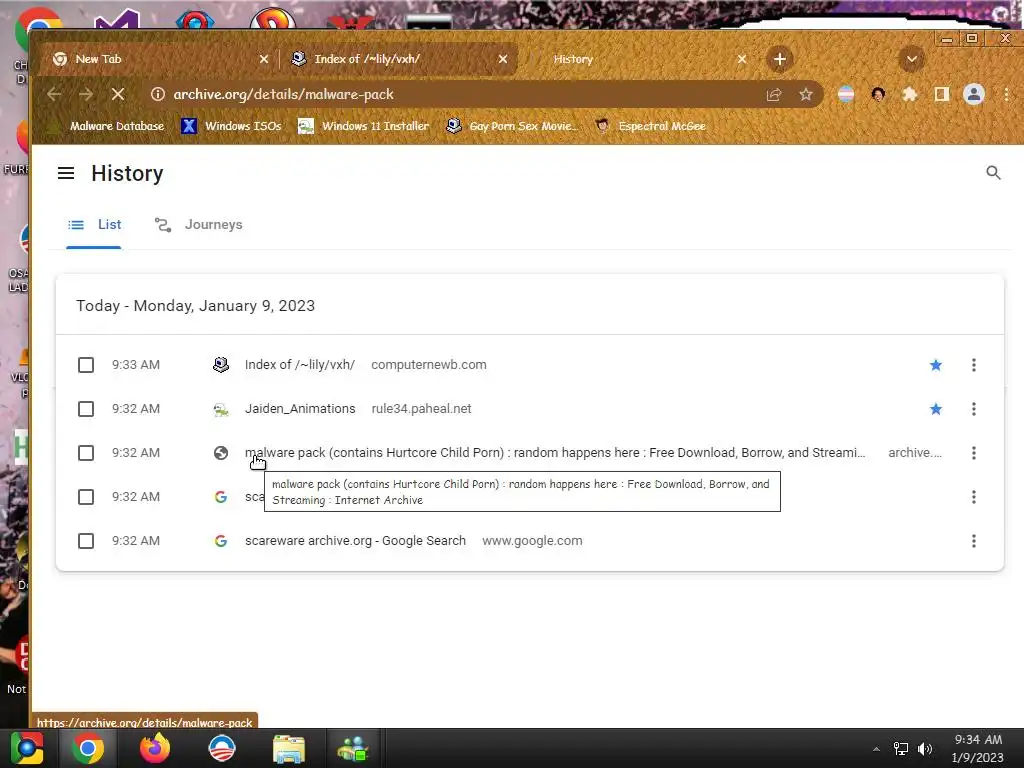
Task: Close the New Tab tab
Action: pos(264,59)
